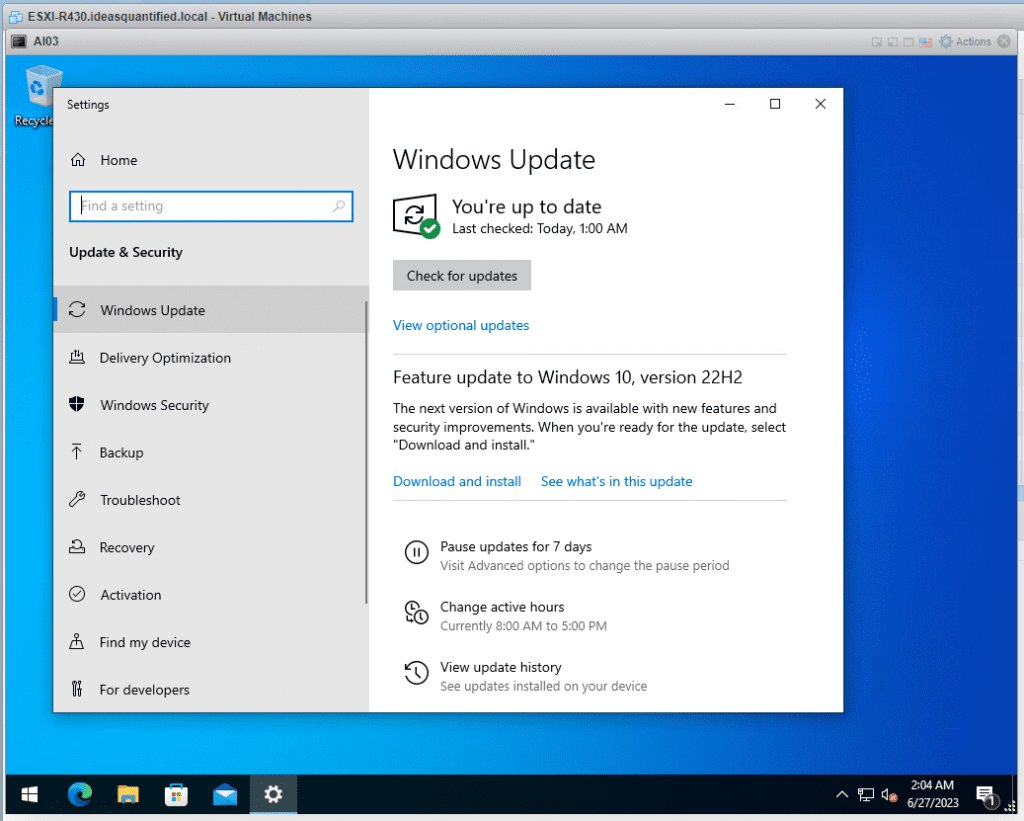Select Windows Update in sidebar

210,310
